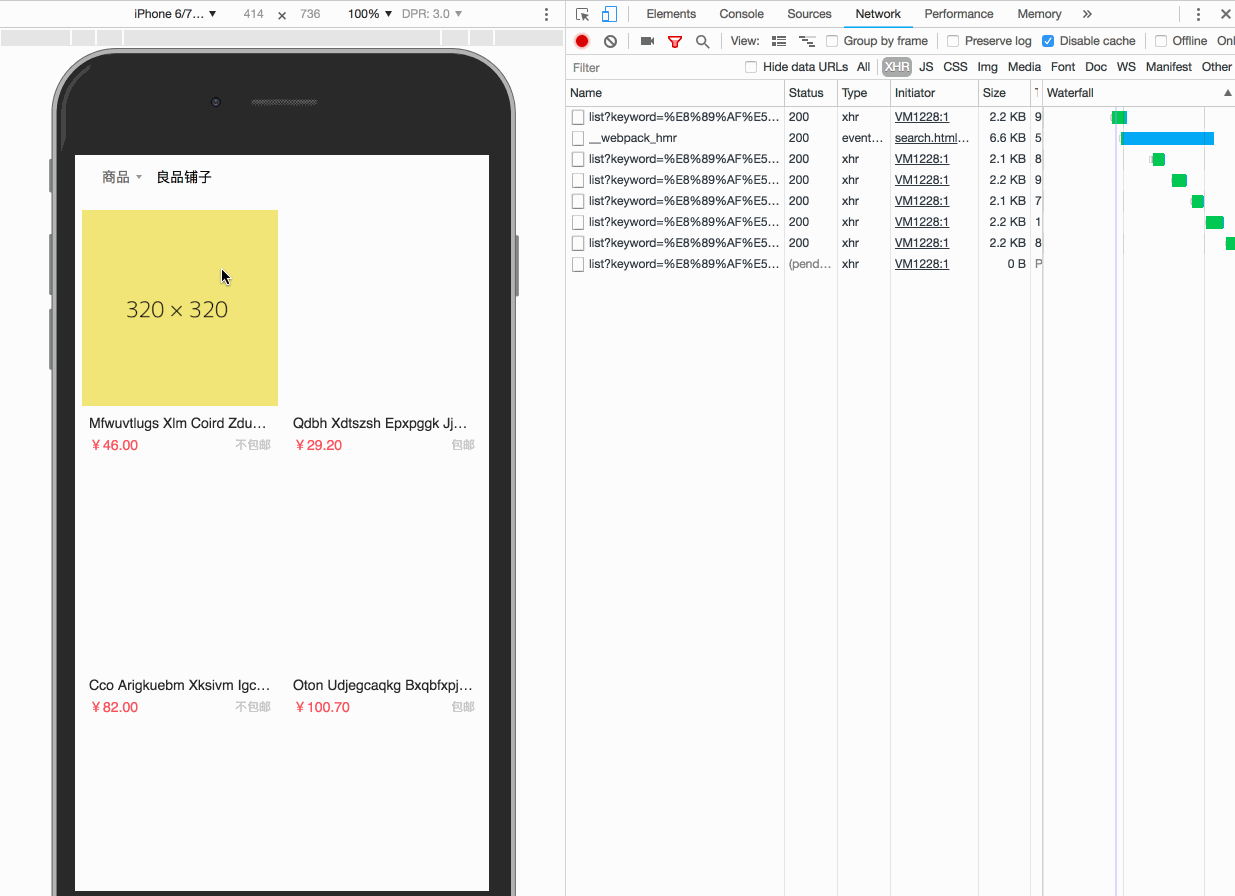
Task: Sort by Name column header
Action: tap(675, 93)
